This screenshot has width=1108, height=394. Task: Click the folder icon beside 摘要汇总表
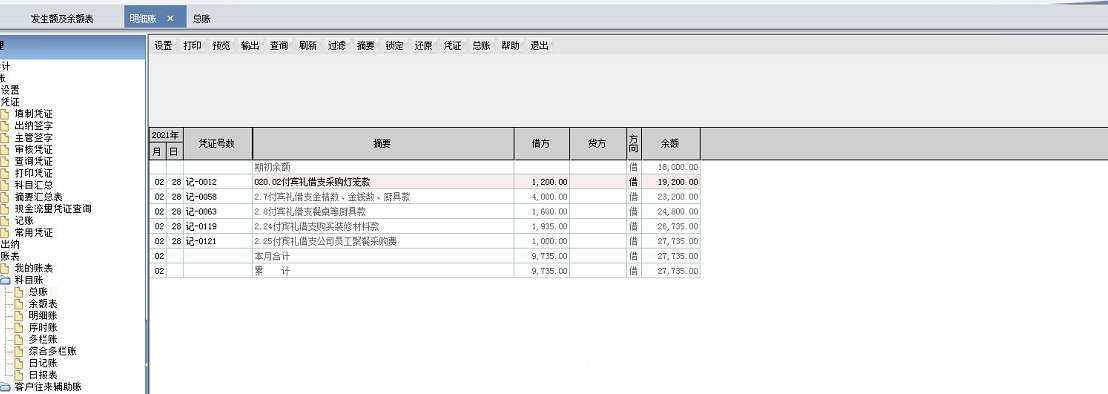click(5, 197)
